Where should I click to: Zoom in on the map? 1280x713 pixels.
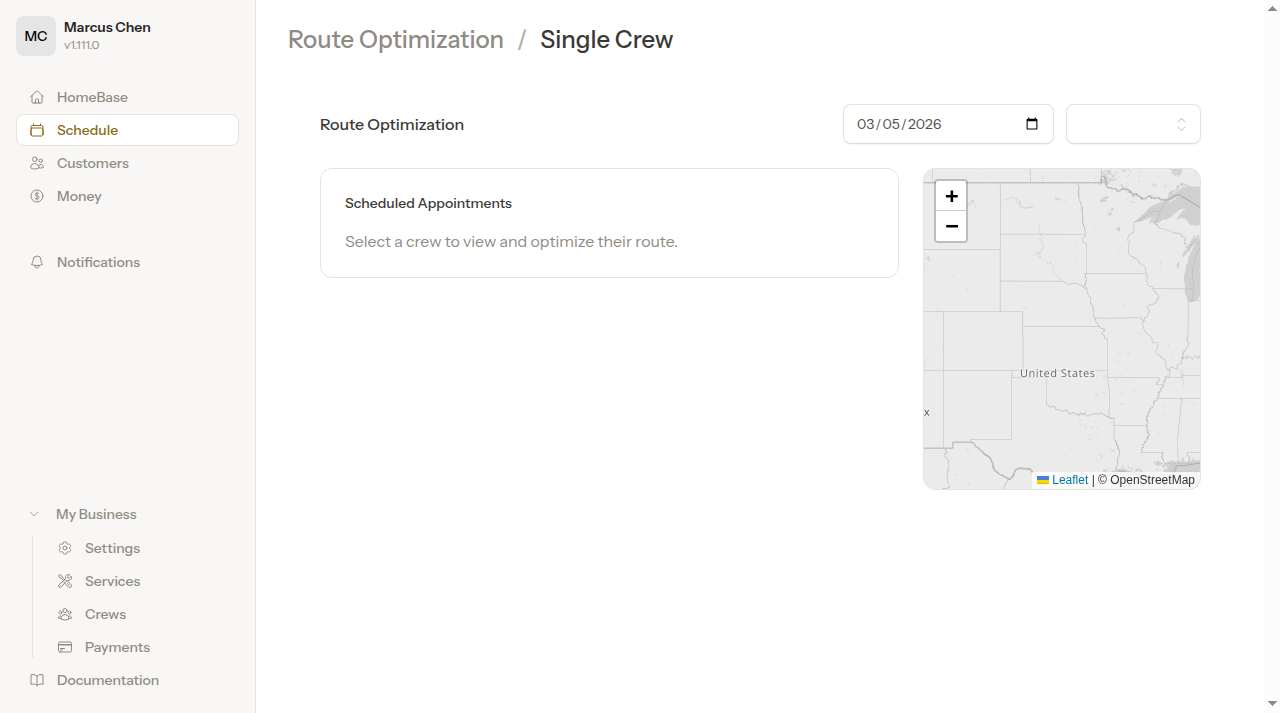point(951,196)
